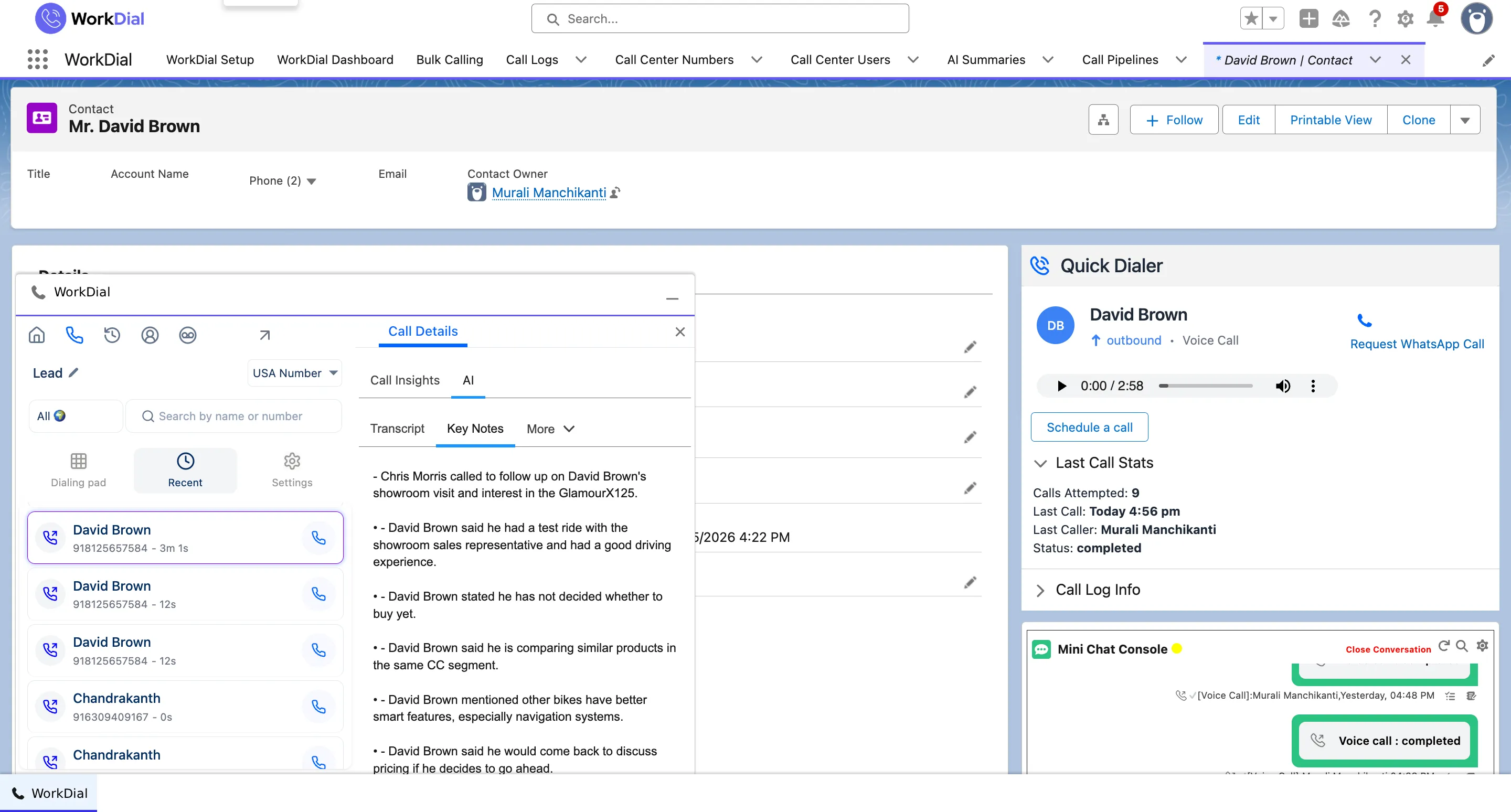Open the softphone Settings tab
Screen dimensions: 1511x812
(x=292, y=470)
